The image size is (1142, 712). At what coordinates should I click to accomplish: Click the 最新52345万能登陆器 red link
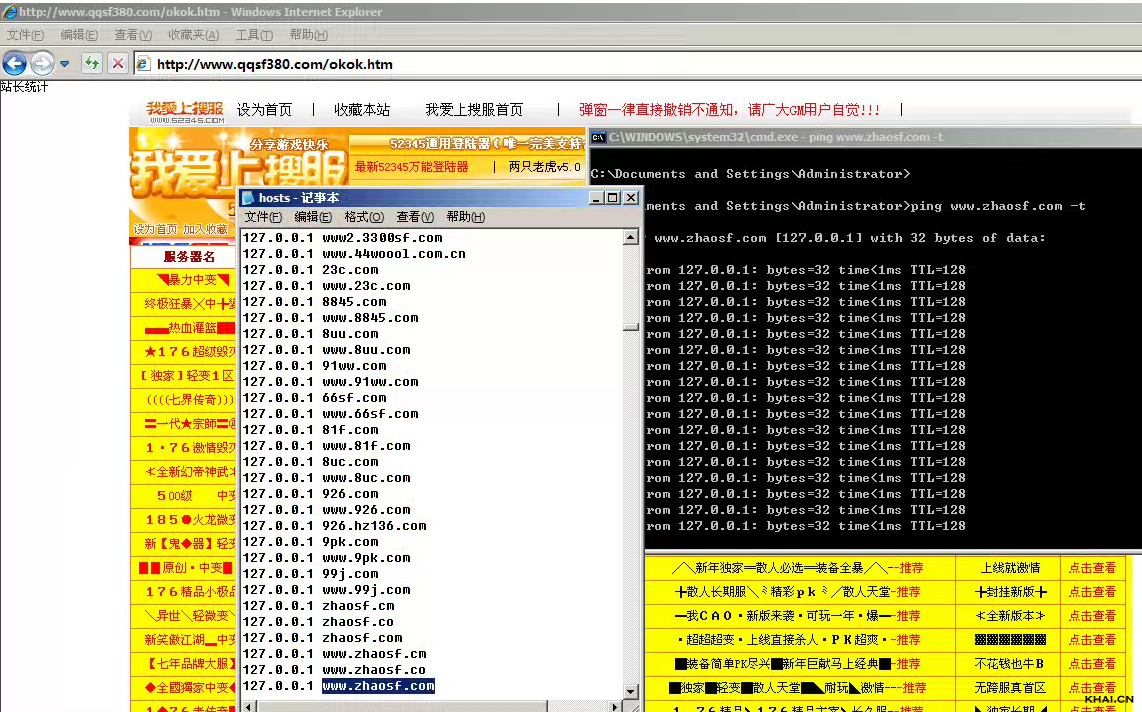411,167
